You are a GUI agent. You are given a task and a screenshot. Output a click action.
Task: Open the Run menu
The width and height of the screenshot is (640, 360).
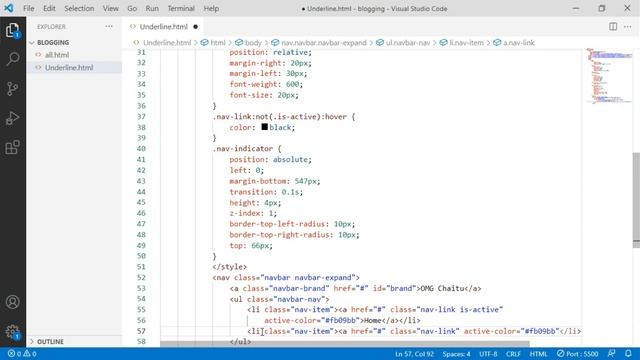[x=152, y=9]
